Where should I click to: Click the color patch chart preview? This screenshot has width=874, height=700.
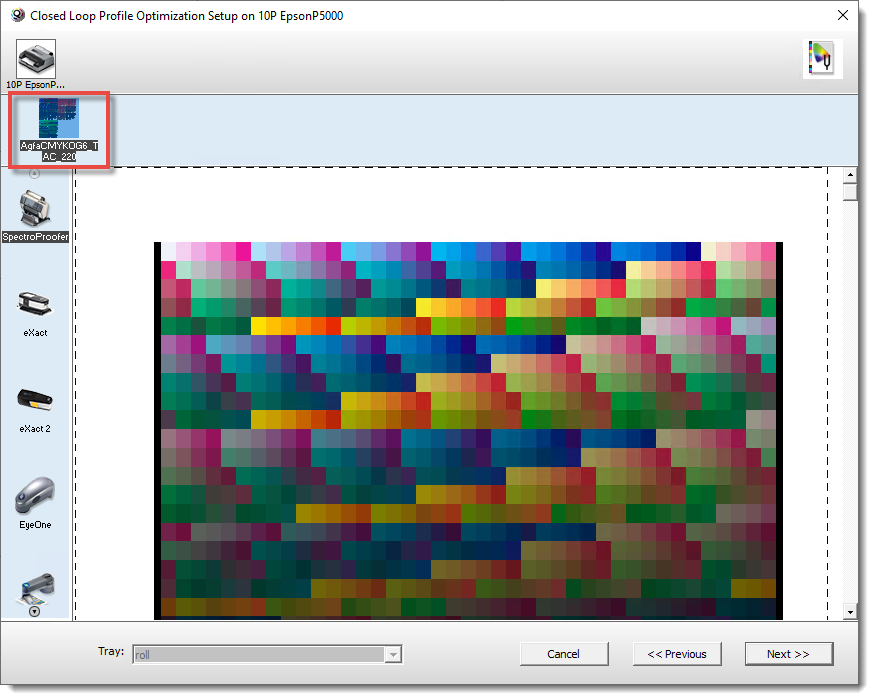click(x=468, y=430)
